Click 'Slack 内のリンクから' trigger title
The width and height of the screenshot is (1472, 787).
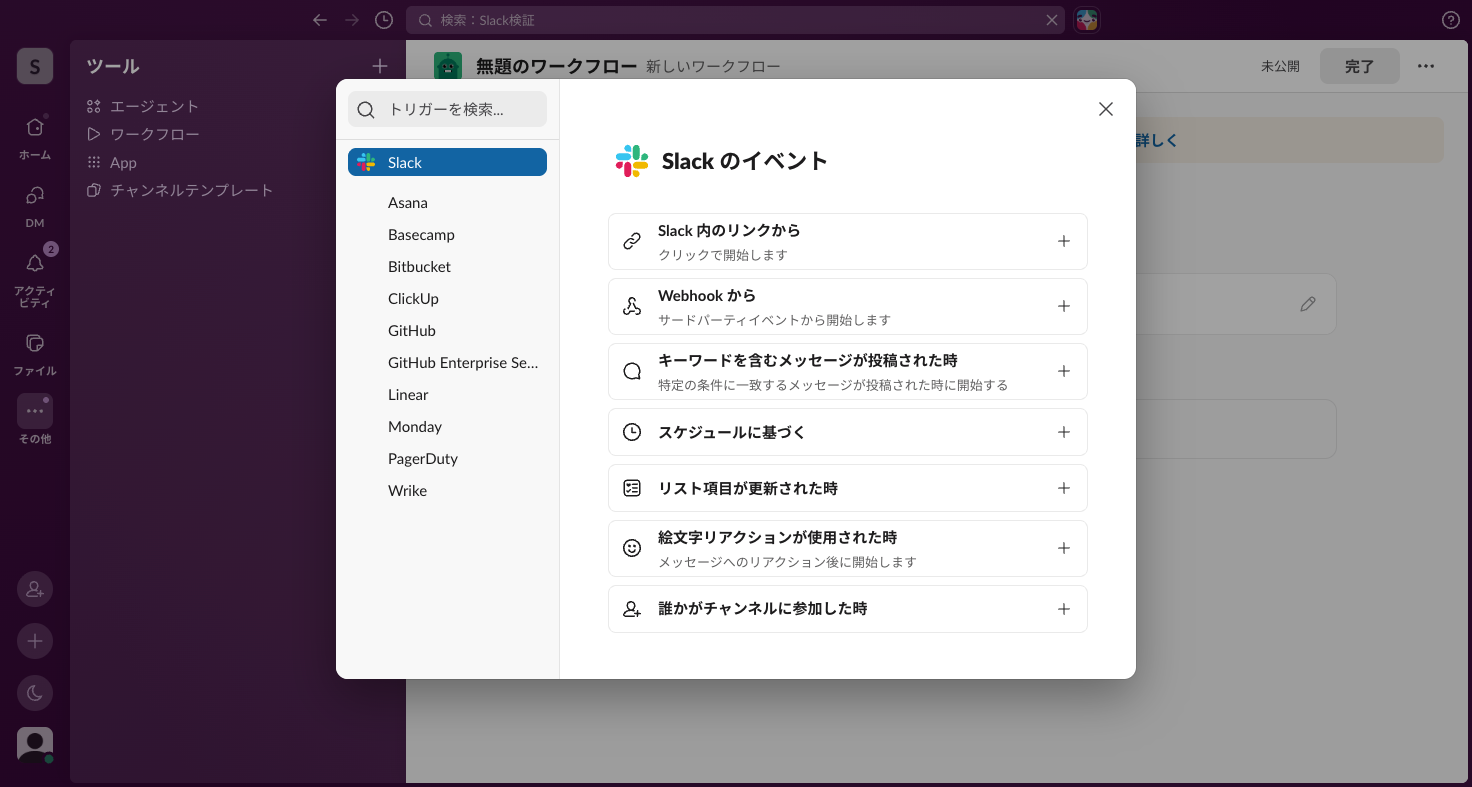(729, 231)
